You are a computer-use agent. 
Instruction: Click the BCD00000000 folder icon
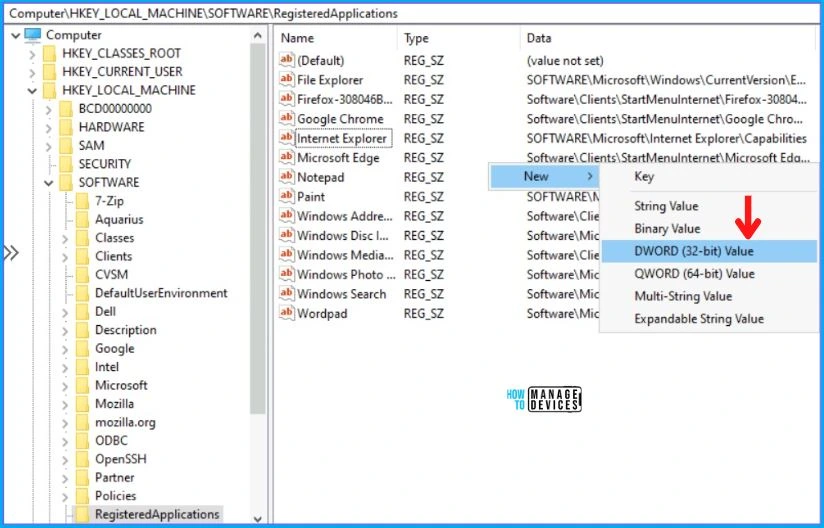[x=66, y=109]
